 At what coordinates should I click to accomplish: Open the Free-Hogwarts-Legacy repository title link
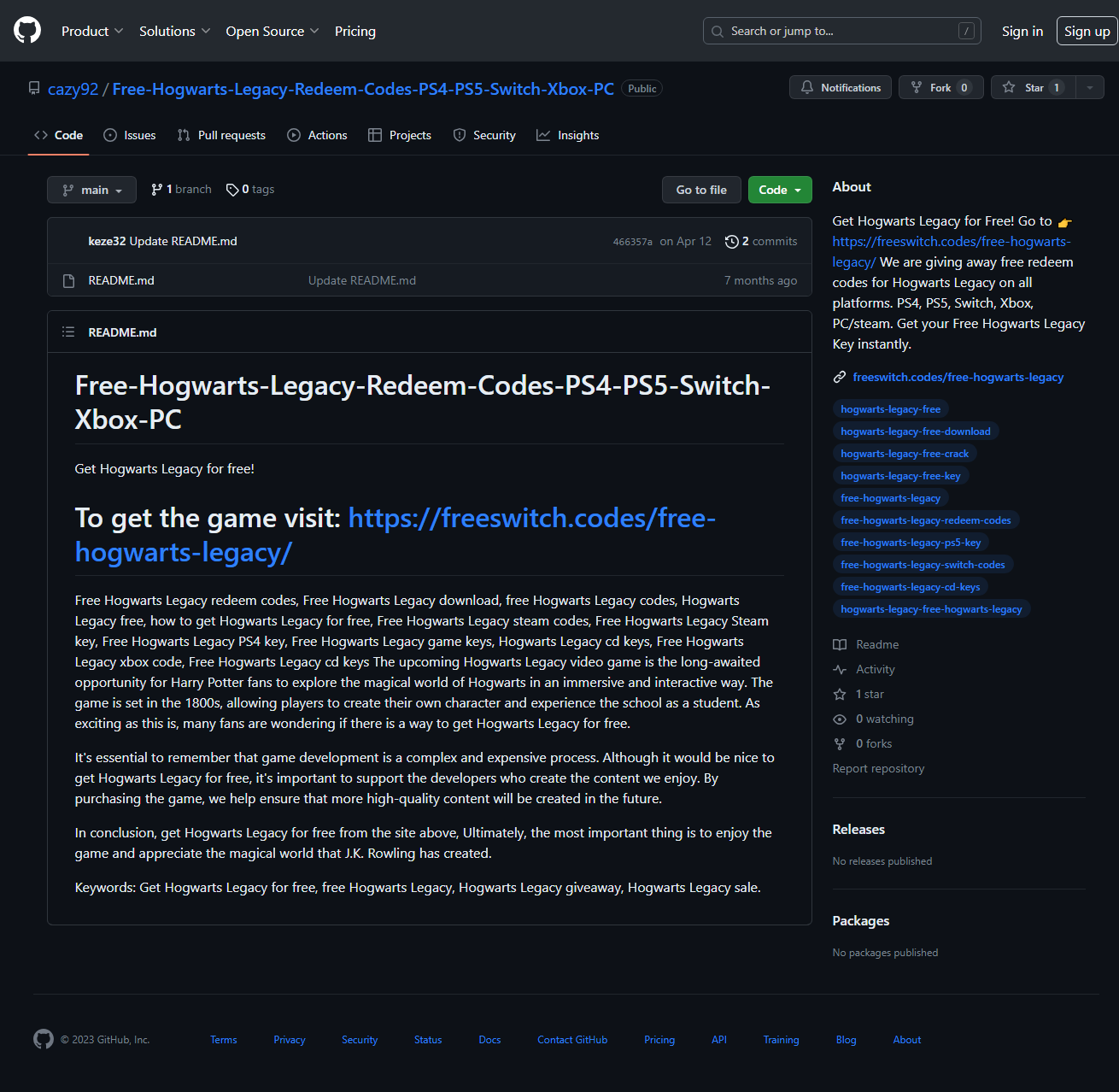[363, 89]
